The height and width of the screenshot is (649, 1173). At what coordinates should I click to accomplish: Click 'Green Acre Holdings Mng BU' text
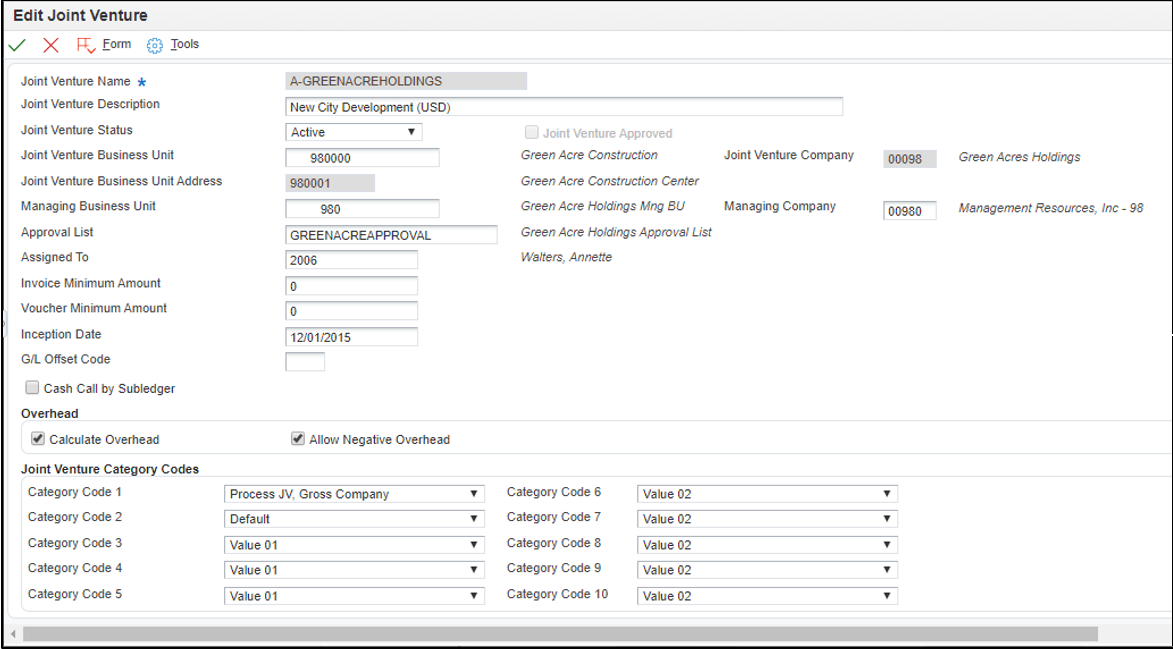coord(603,206)
